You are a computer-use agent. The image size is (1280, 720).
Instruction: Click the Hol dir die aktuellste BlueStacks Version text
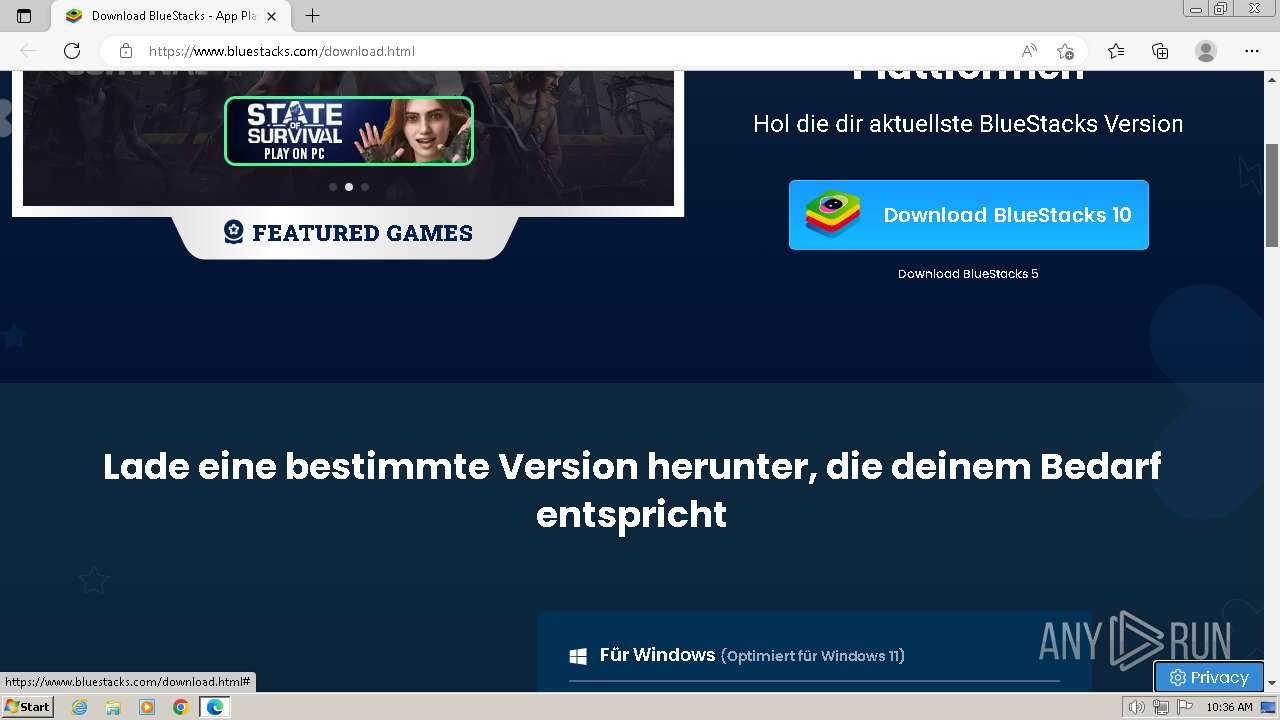tap(968, 124)
